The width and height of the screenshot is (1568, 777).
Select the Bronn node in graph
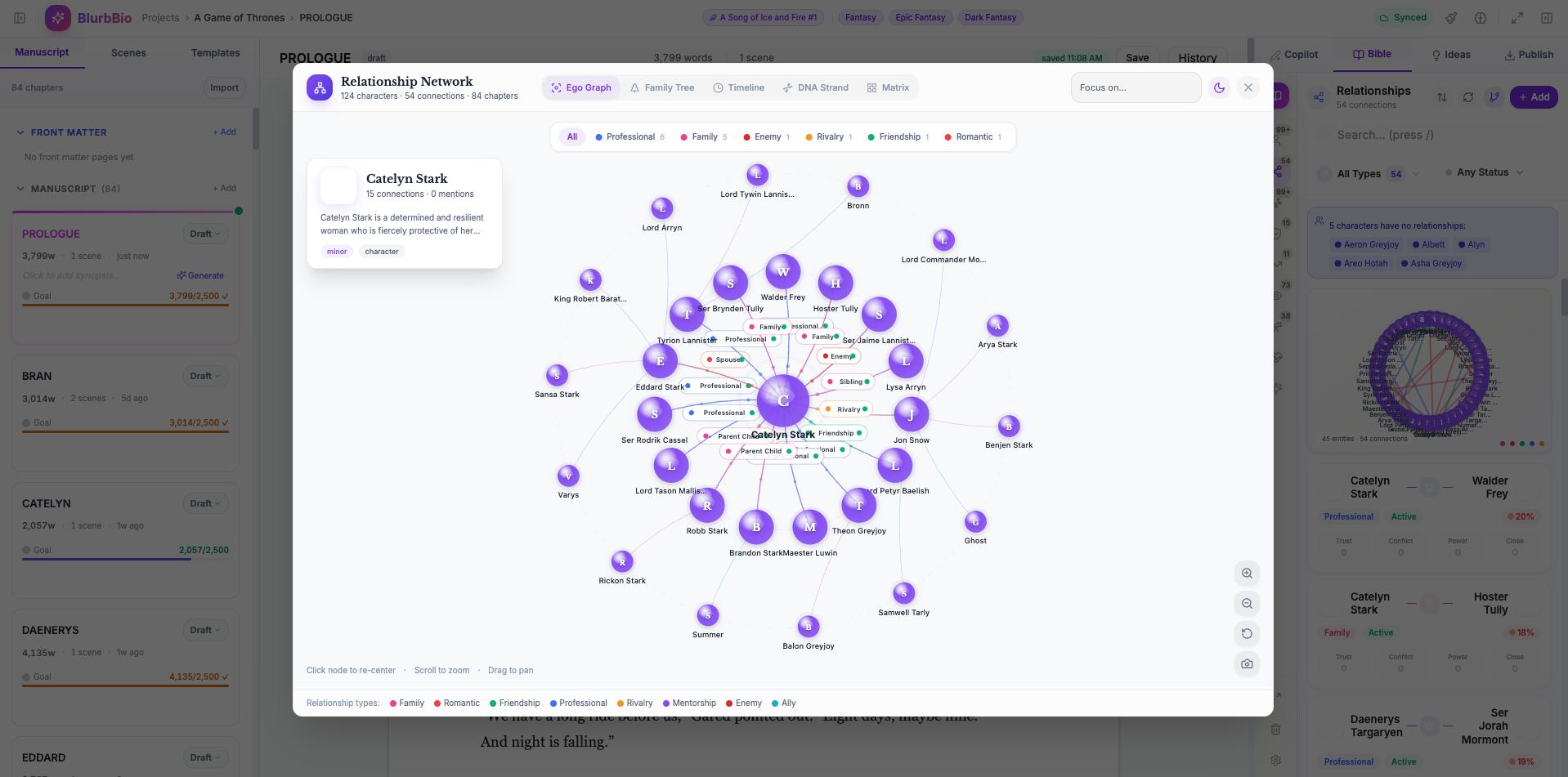click(x=858, y=186)
